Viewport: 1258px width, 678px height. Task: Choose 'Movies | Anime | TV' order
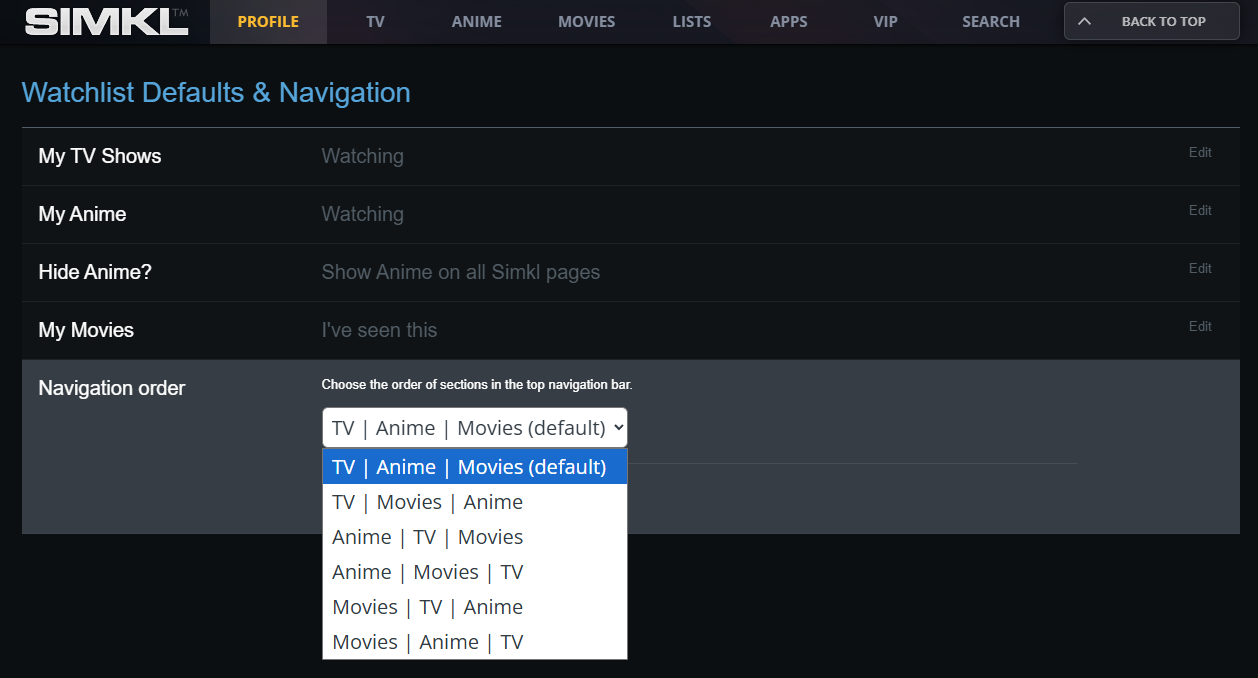click(x=428, y=642)
